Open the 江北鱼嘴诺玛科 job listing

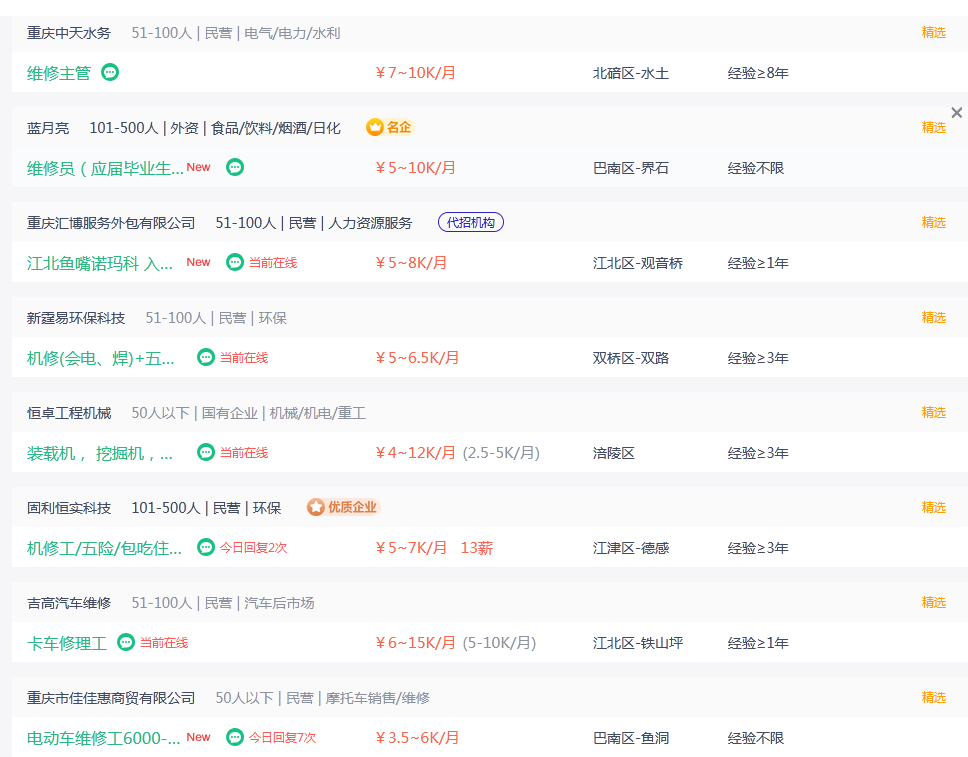click(99, 263)
